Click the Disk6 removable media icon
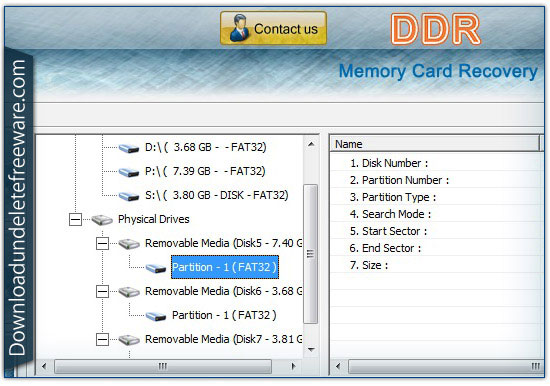The width and height of the screenshot is (550, 386). click(129, 292)
